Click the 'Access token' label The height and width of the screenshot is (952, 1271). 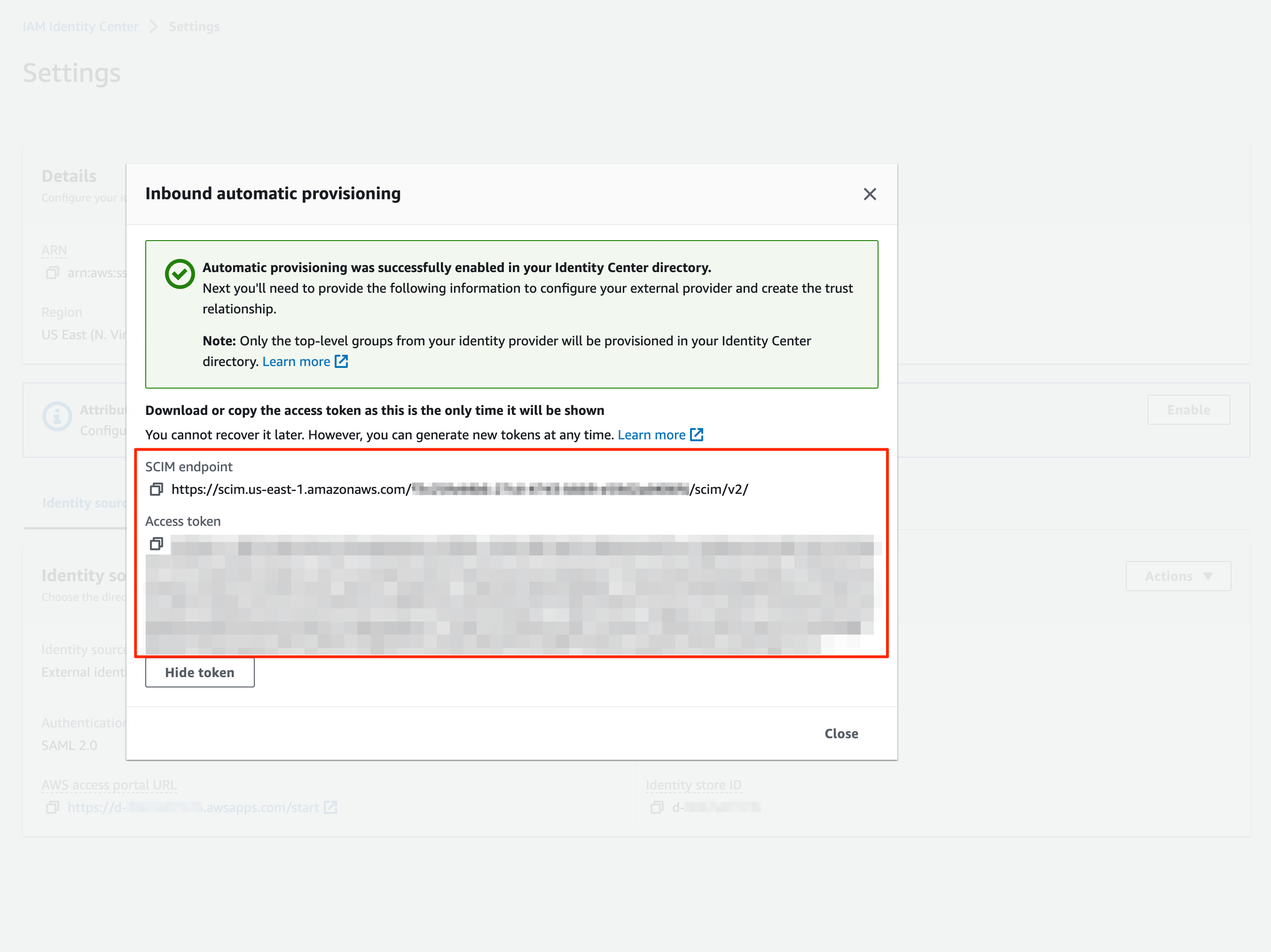[x=183, y=521]
